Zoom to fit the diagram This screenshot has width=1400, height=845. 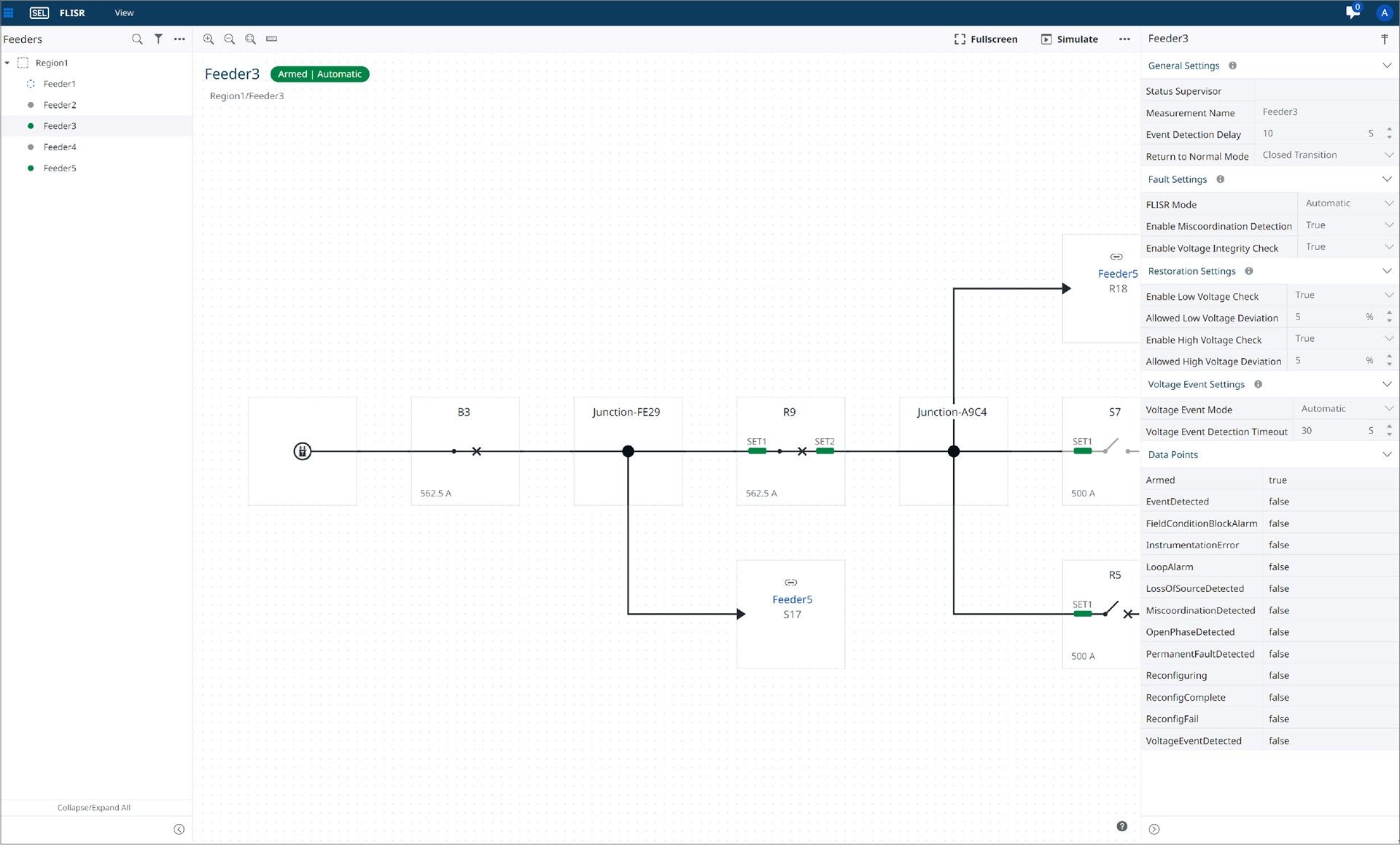pos(251,39)
